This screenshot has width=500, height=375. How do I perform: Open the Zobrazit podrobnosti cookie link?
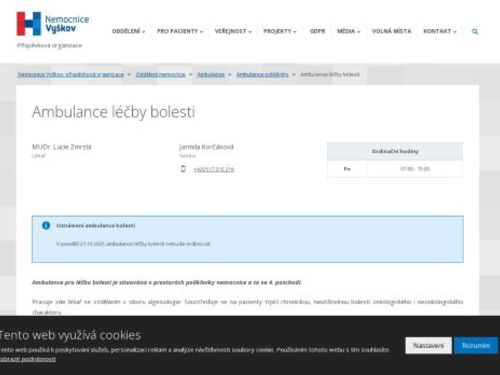pos(28,359)
